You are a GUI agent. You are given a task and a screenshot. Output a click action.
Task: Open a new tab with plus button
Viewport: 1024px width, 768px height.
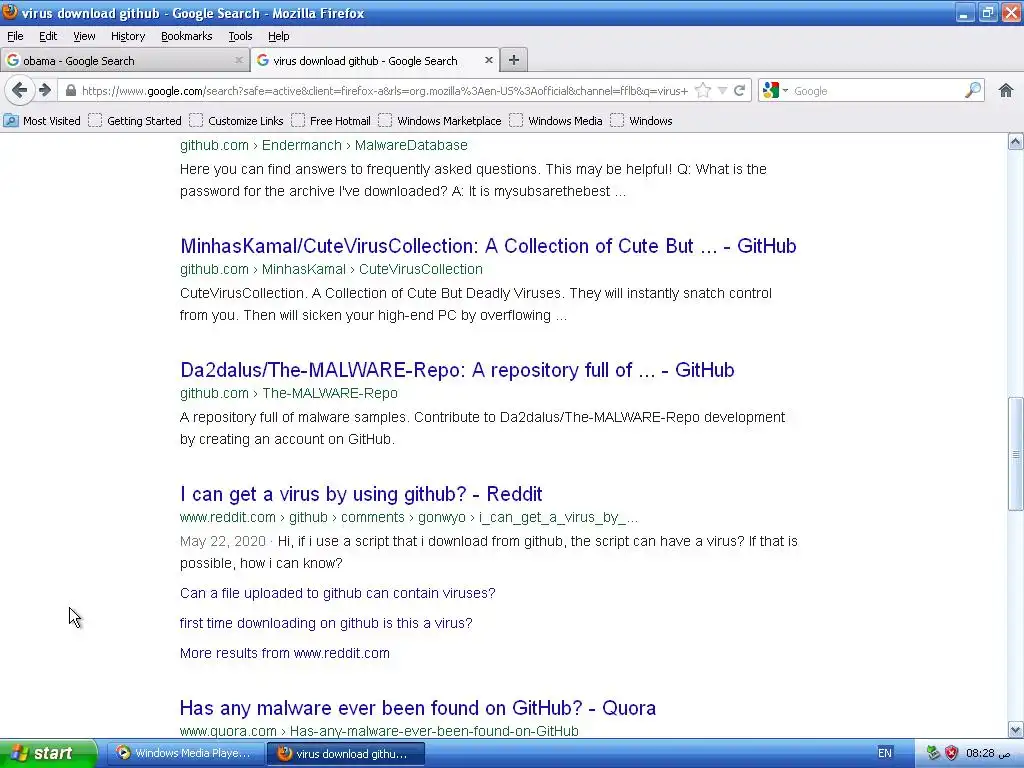514,60
